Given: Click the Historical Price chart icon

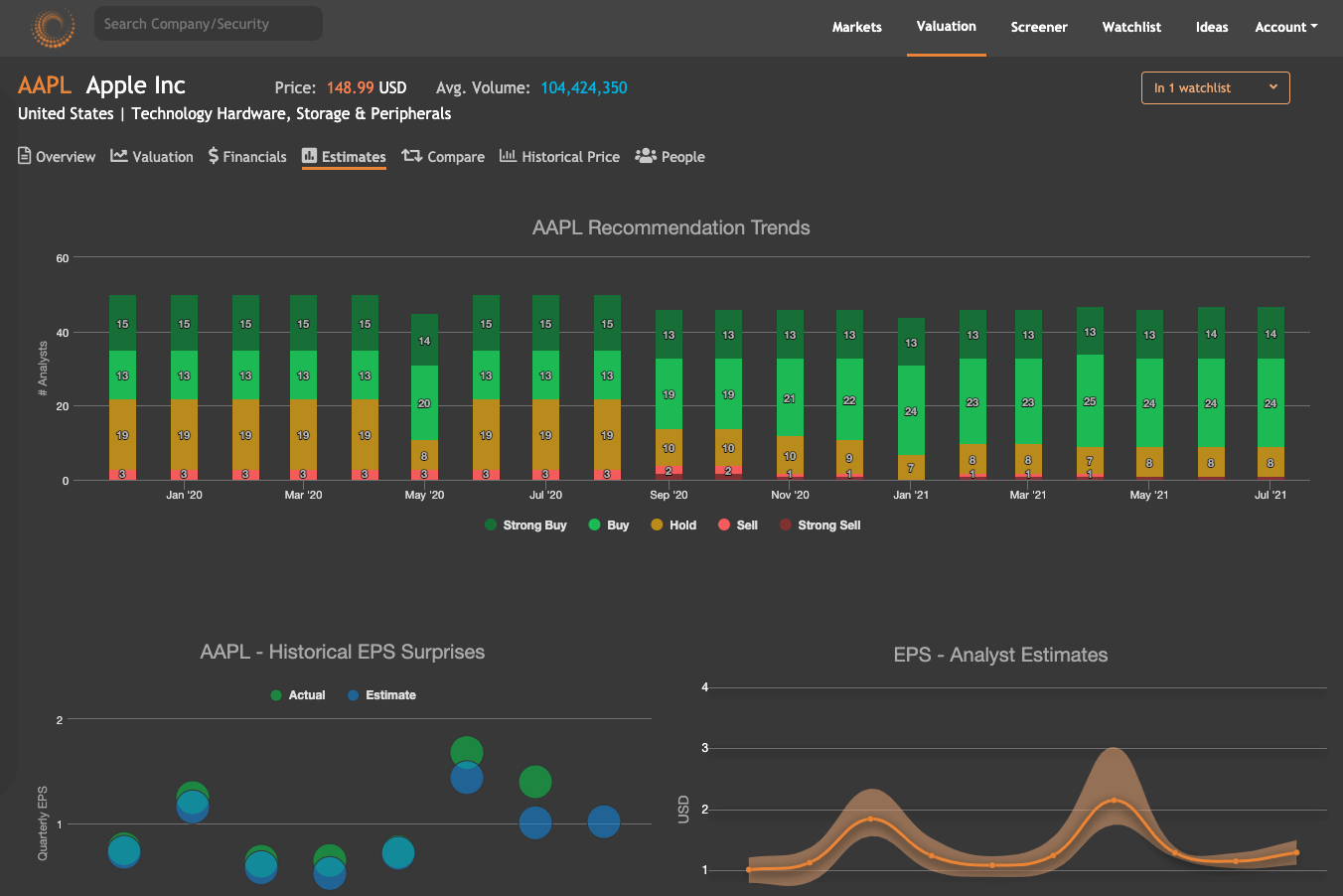Looking at the screenshot, I should (508, 156).
